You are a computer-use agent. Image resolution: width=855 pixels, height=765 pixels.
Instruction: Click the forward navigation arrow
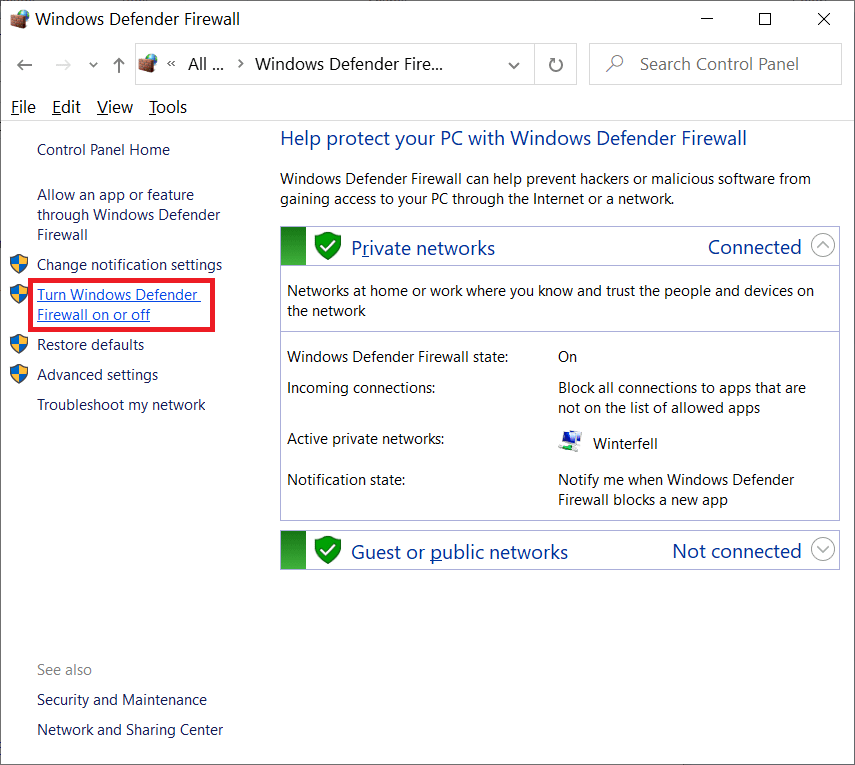click(63, 65)
